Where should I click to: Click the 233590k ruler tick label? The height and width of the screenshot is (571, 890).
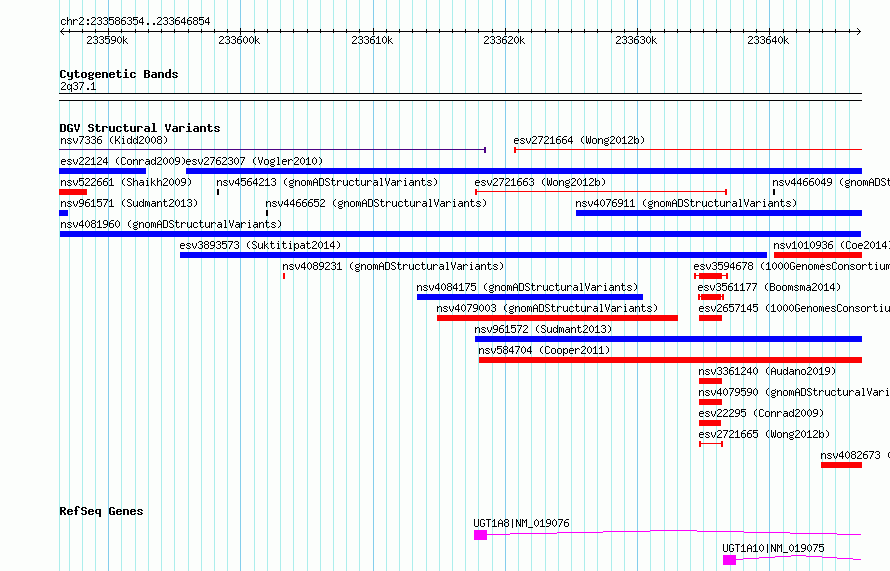107,40
